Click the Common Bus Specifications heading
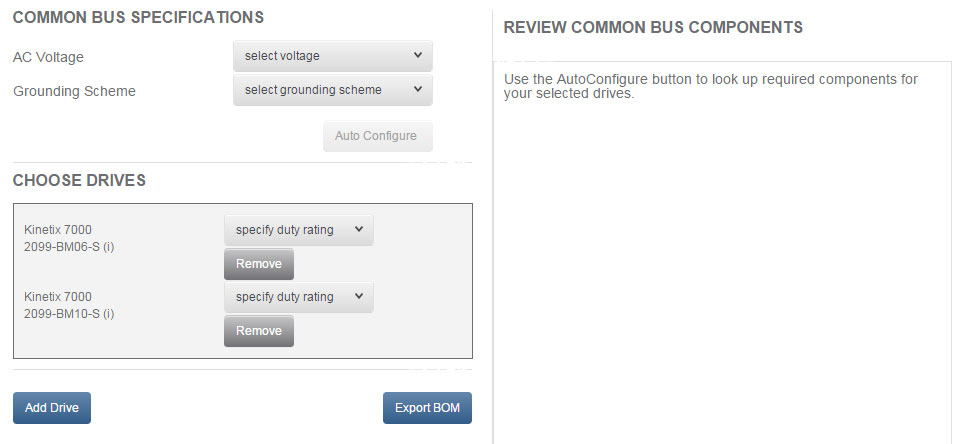The image size is (964, 444). coord(138,17)
